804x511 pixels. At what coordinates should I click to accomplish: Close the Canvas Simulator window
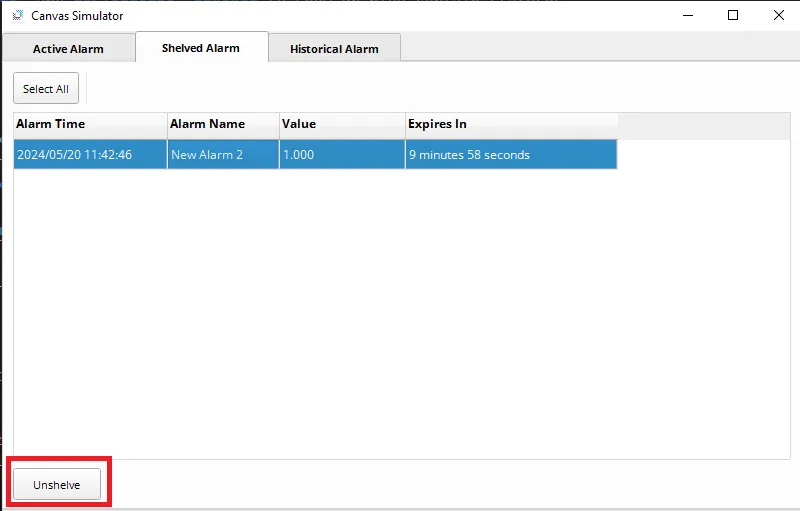[779, 15]
